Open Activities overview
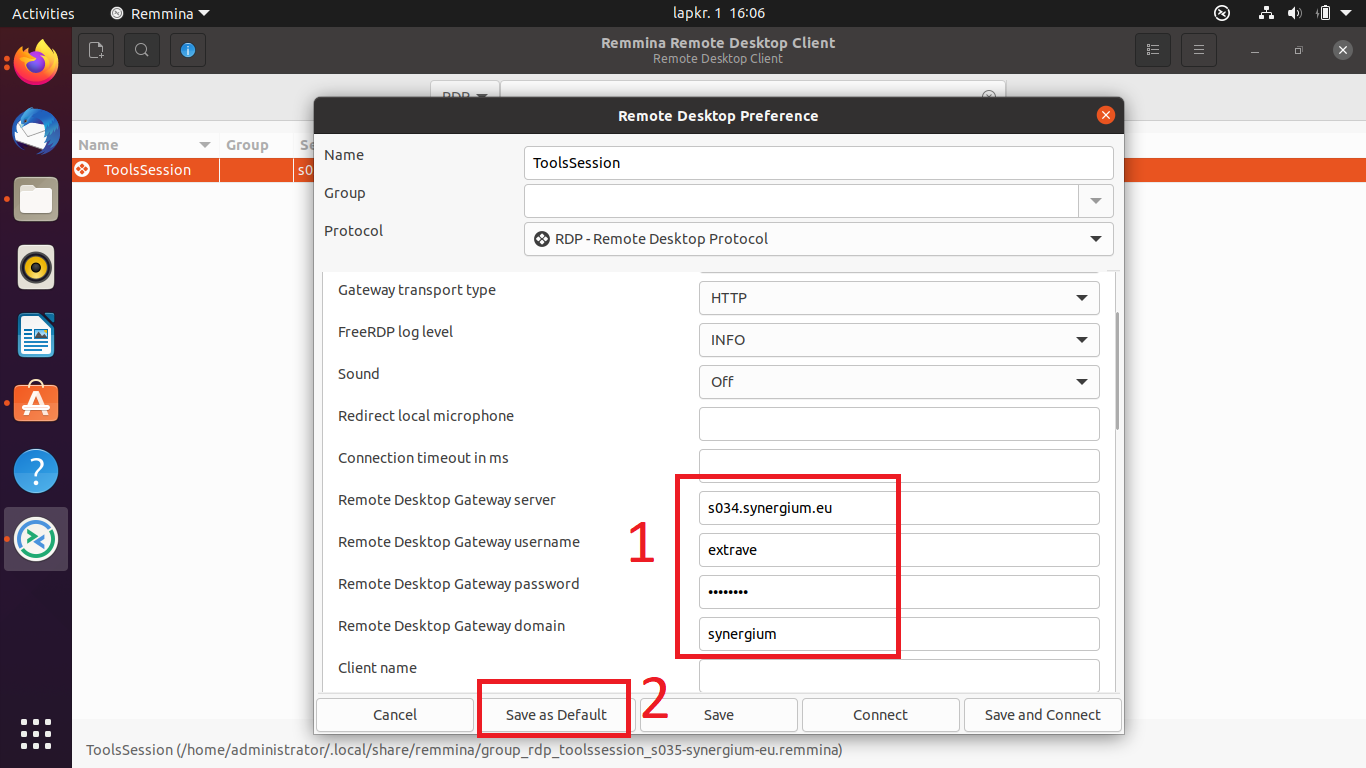Viewport: 1366px width, 768px height. click(x=43, y=13)
